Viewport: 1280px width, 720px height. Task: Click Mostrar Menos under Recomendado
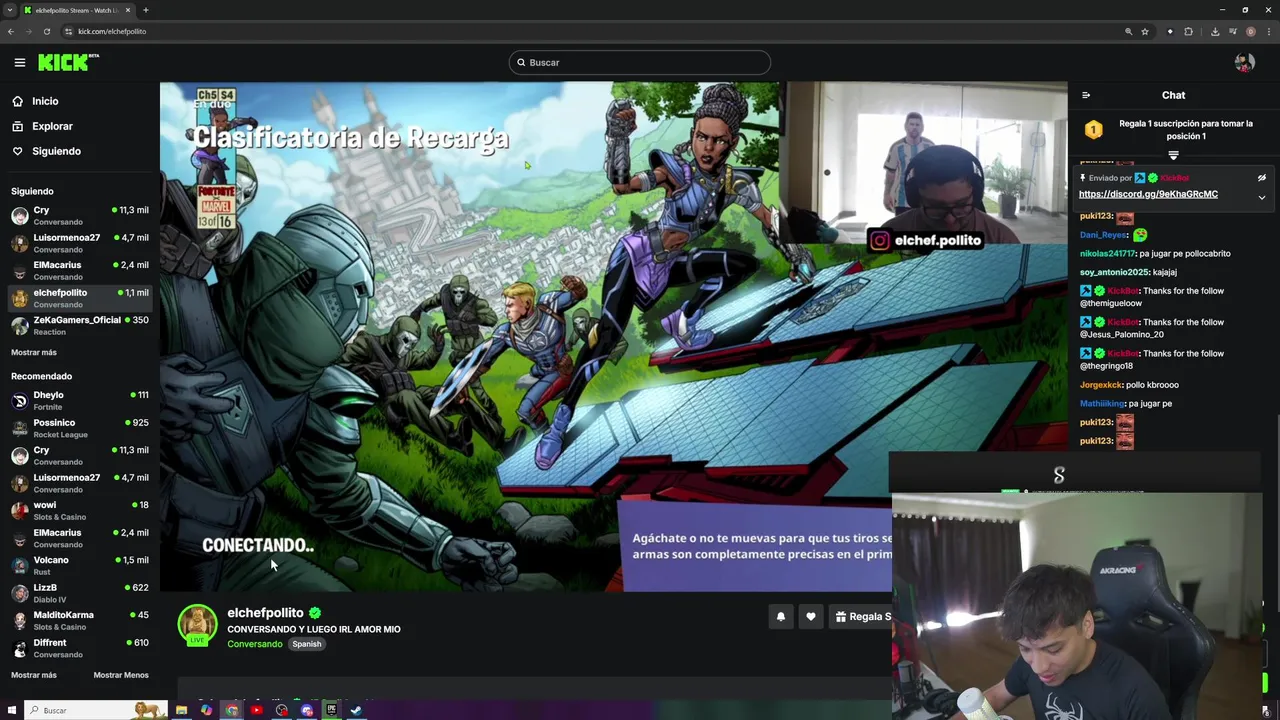[121, 675]
